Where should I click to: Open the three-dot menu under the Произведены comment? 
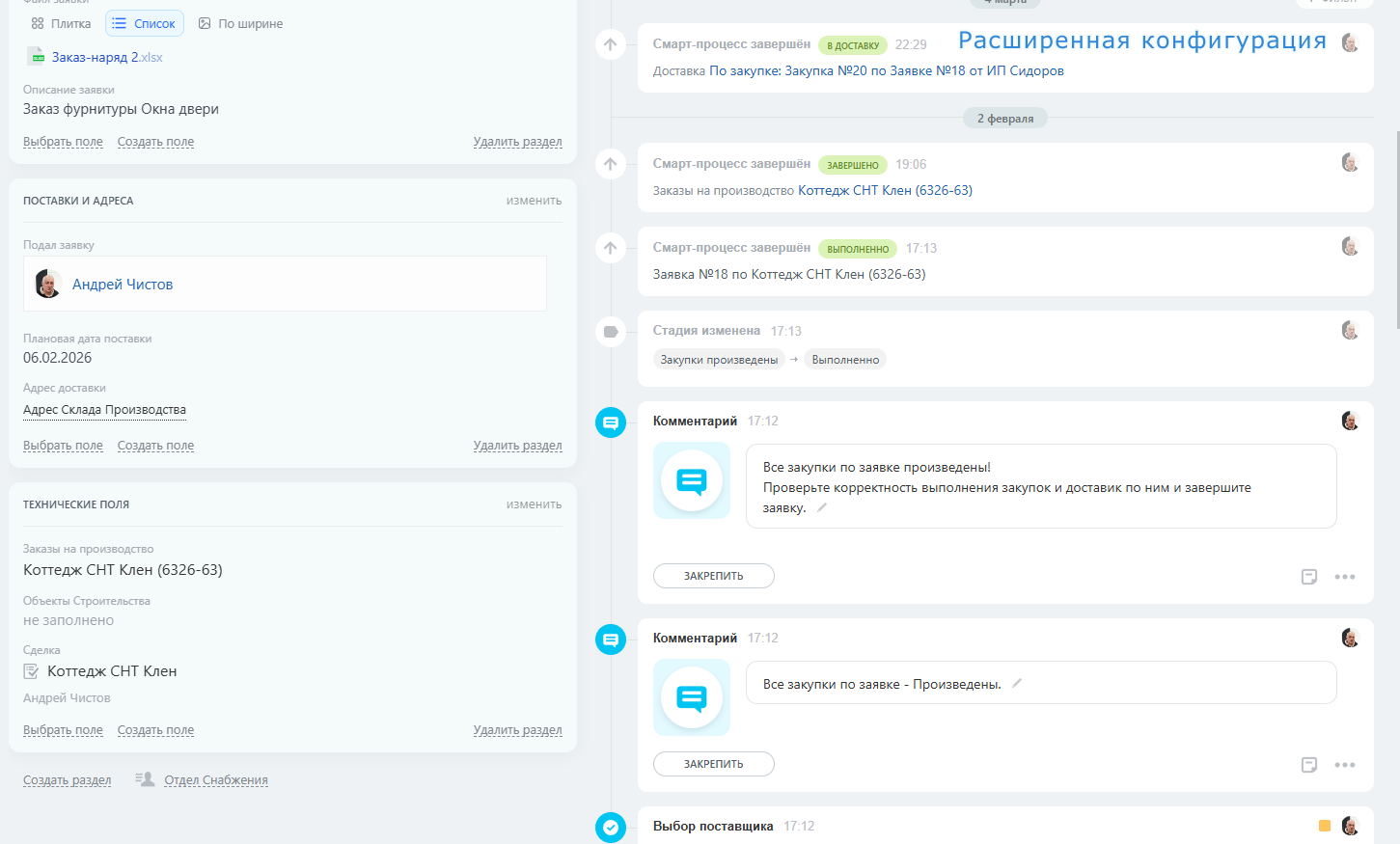click(1345, 765)
